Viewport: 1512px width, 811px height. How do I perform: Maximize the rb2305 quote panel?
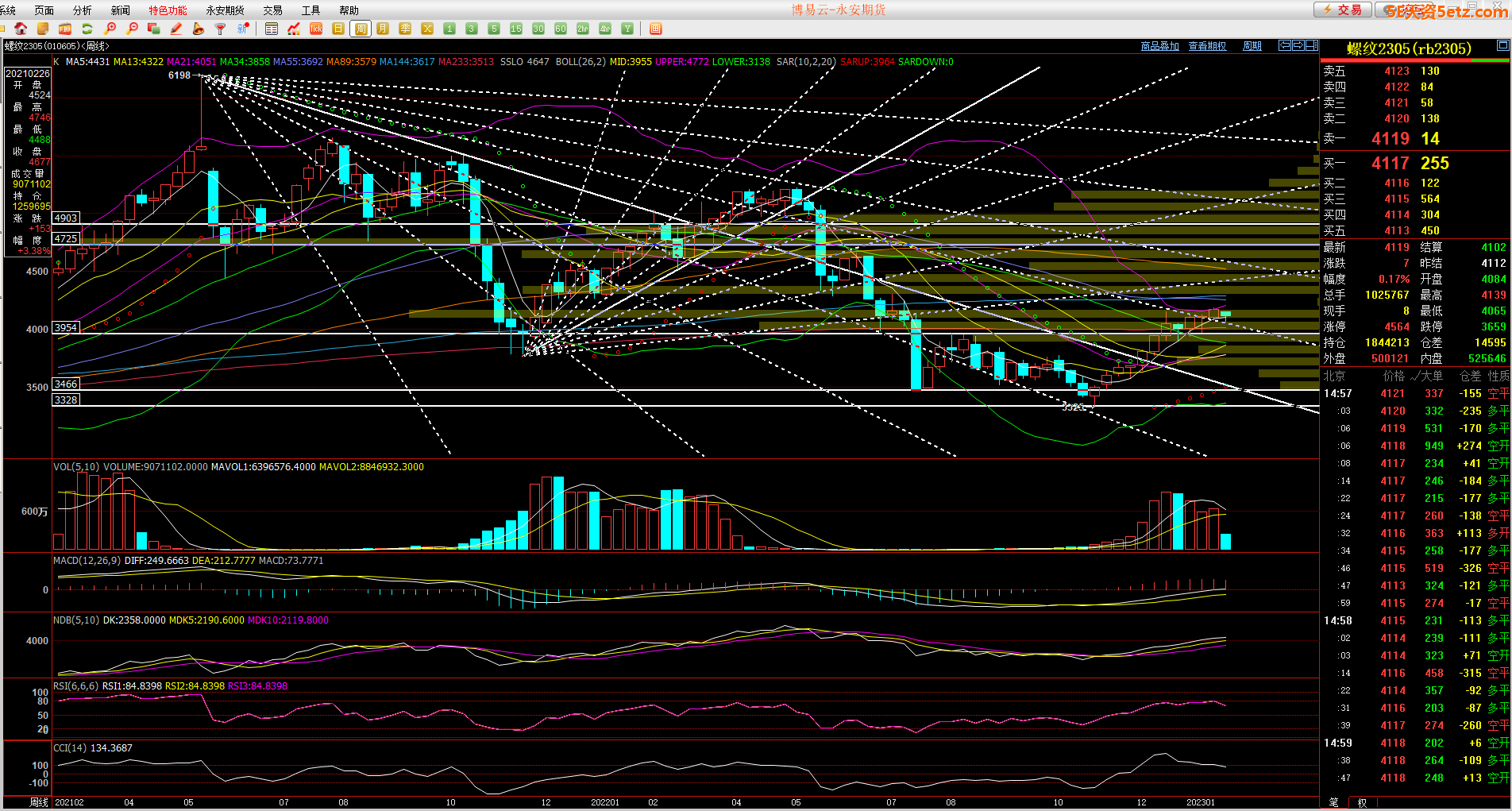(x=1503, y=46)
